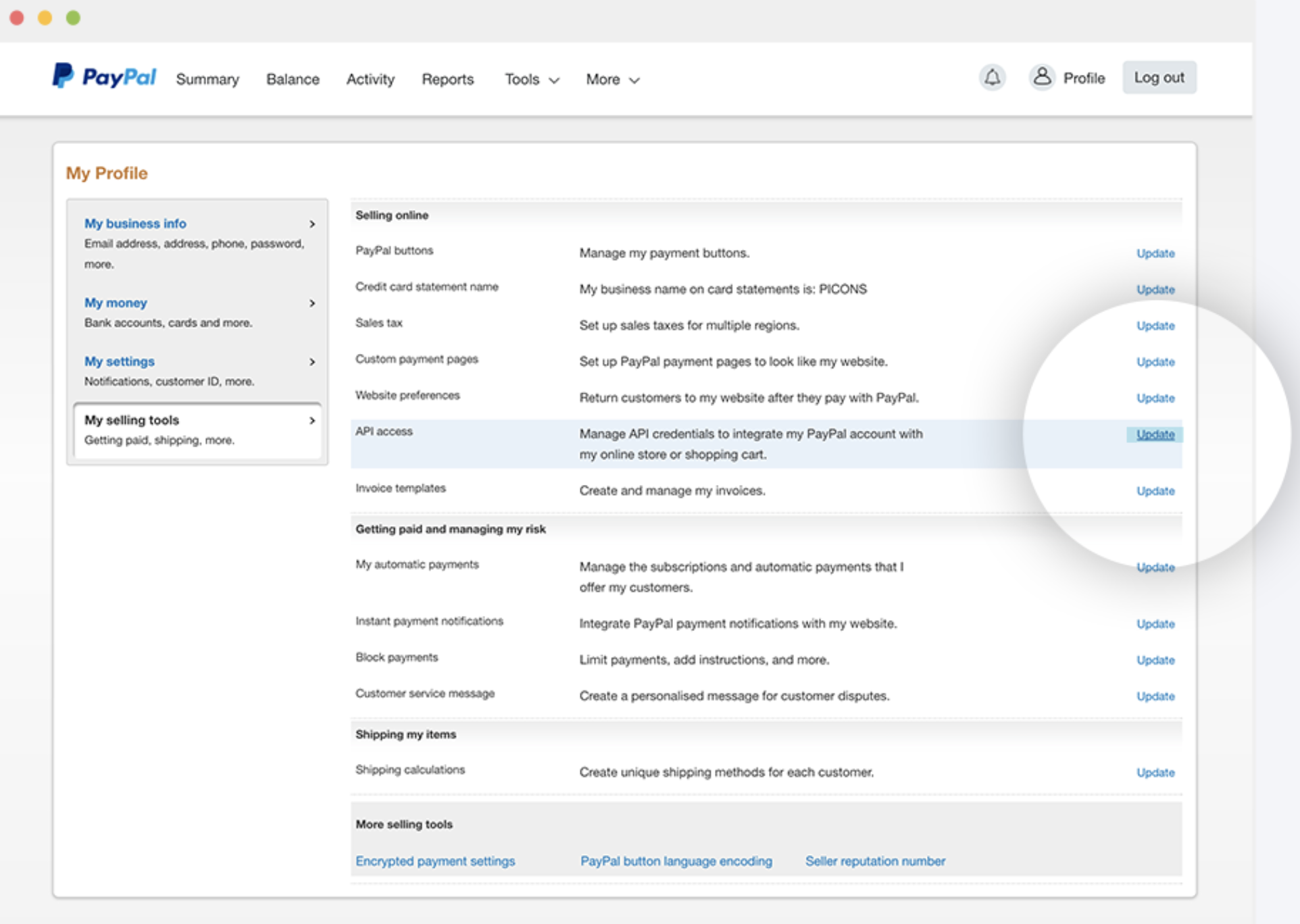The height and width of the screenshot is (924, 1300).
Task: Click the PayPal logo icon
Action: (63, 76)
